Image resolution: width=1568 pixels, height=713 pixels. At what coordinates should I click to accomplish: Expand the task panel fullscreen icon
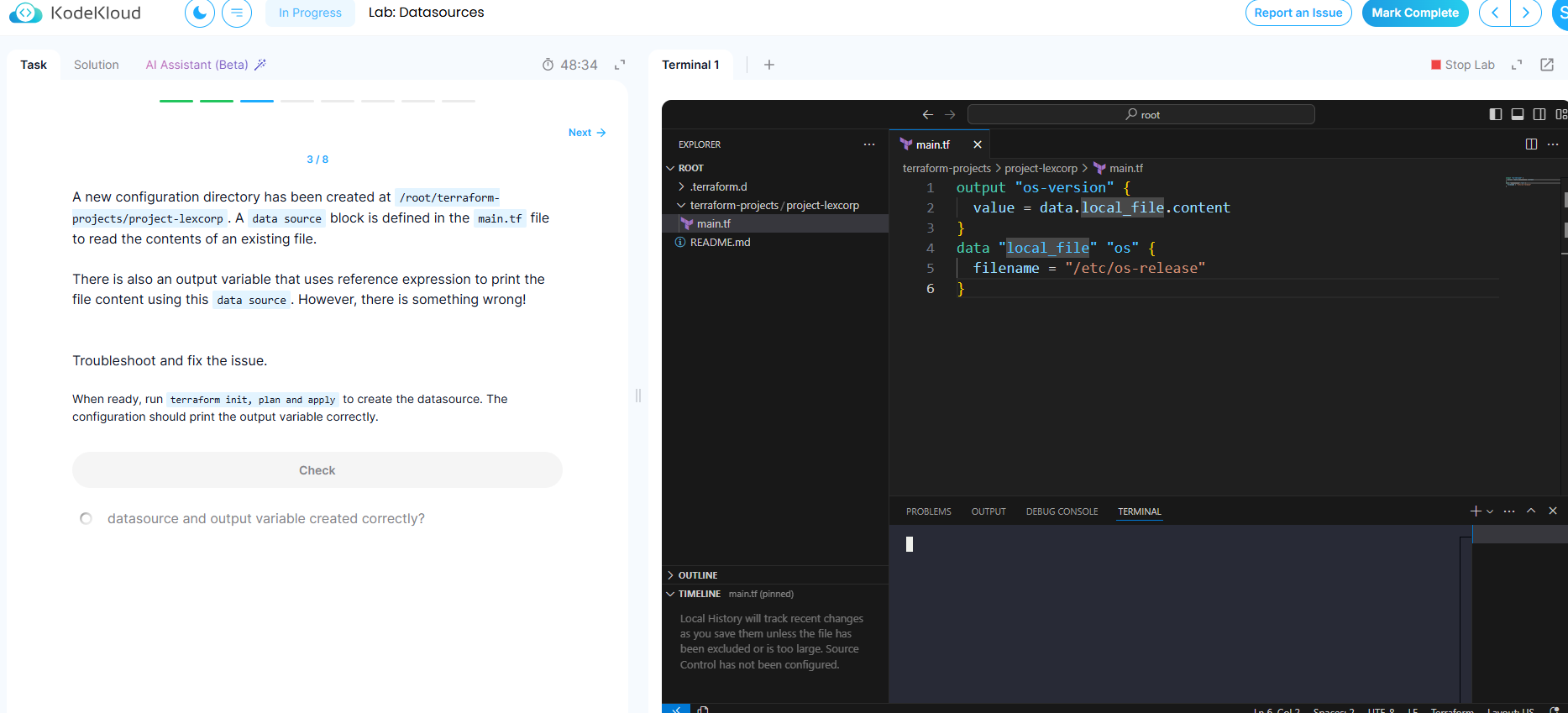pos(620,65)
